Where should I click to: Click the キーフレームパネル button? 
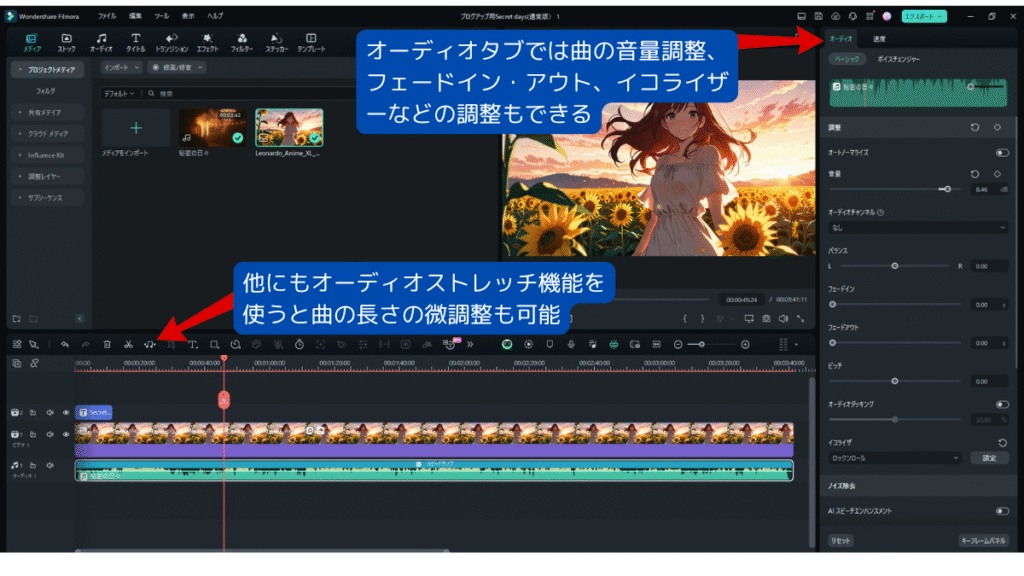pos(983,541)
